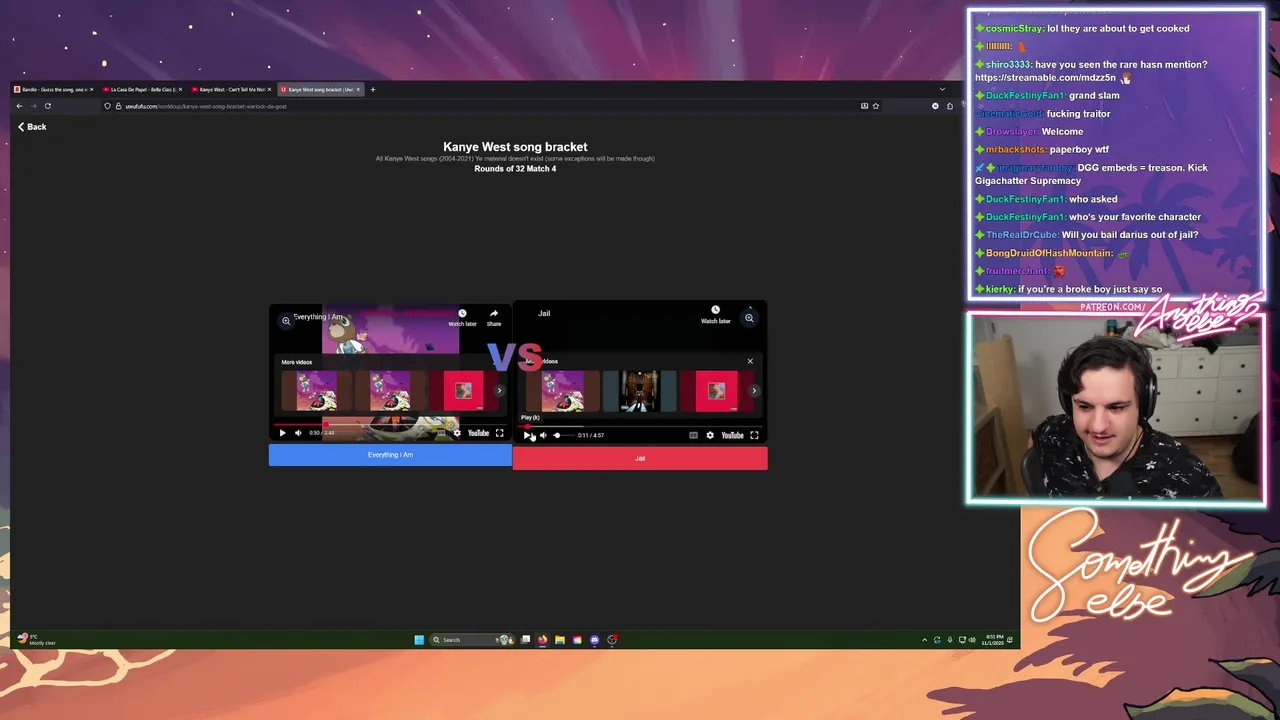
Task: Close the Bandle tab
Action: tap(91, 90)
